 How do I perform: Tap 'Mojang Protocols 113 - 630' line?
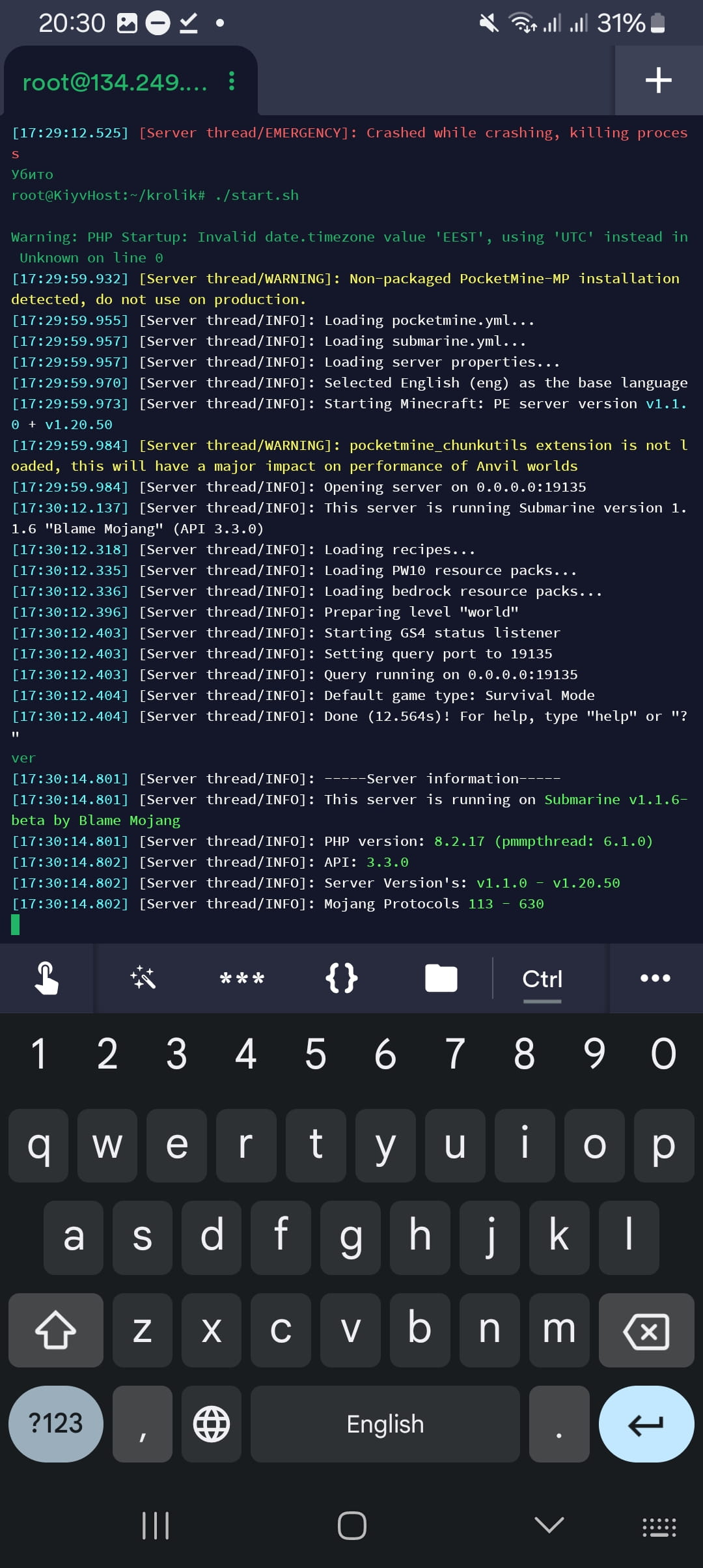point(434,904)
